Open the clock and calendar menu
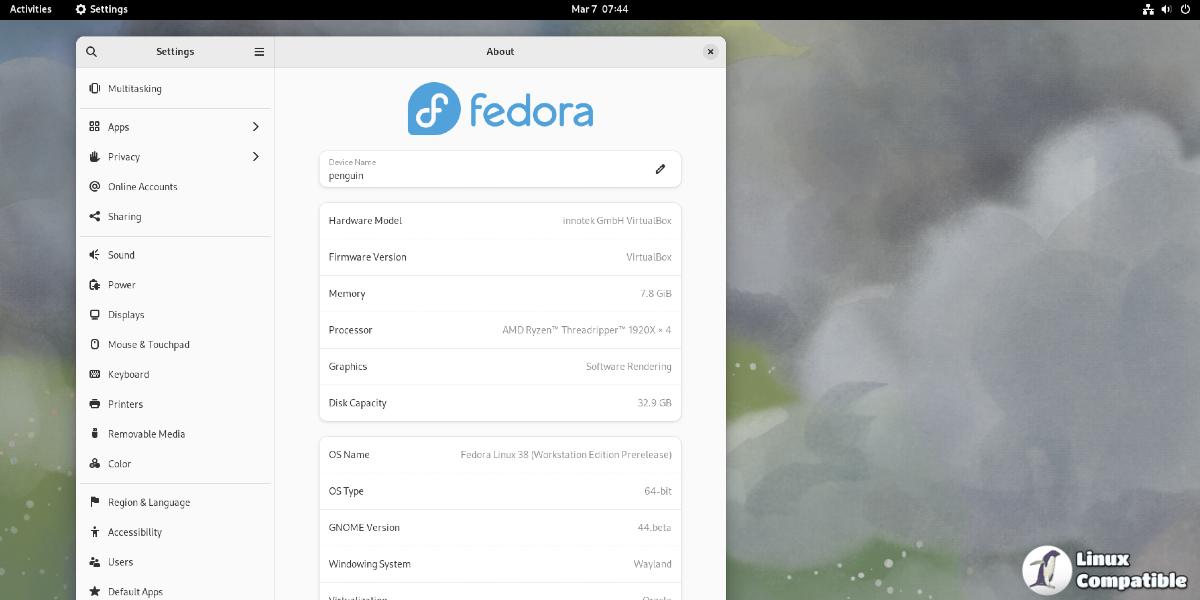 [x=599, y=9]
